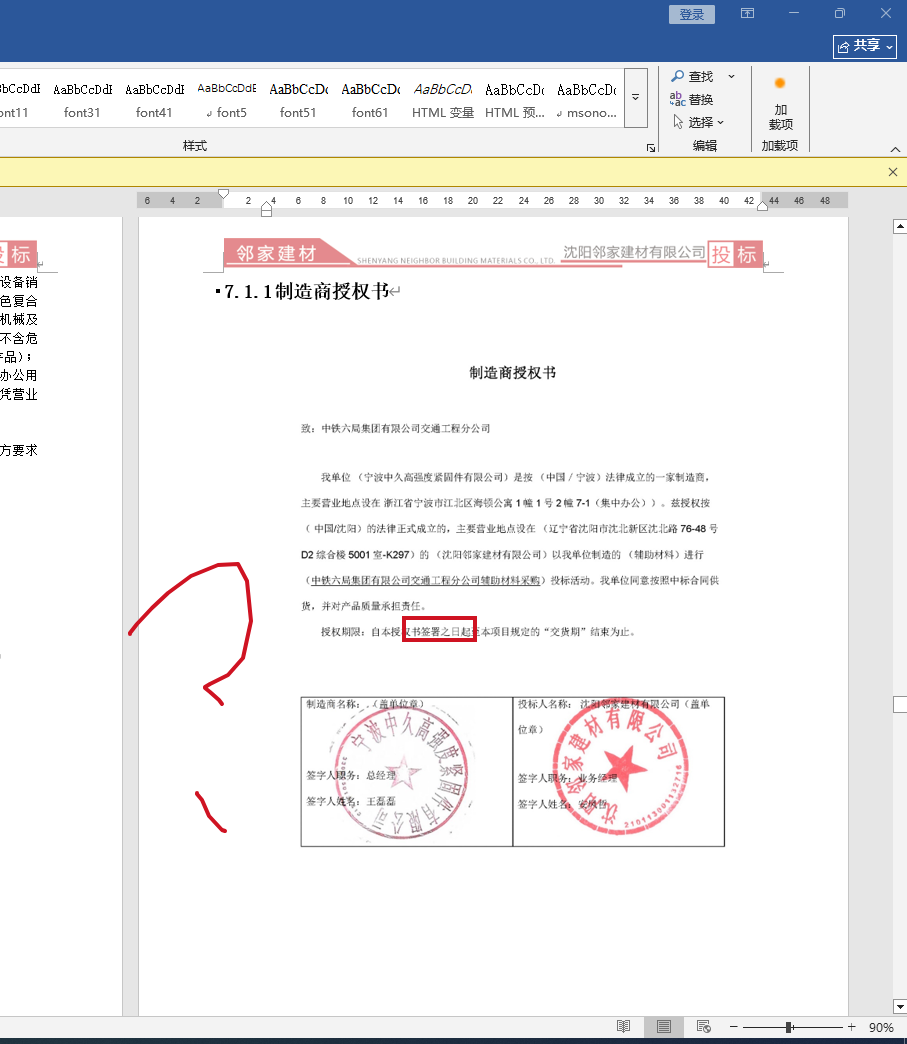This screenshot has width=907, height=1044.
Task: Click the zoom slider handle
Action: pos(788,1027)
